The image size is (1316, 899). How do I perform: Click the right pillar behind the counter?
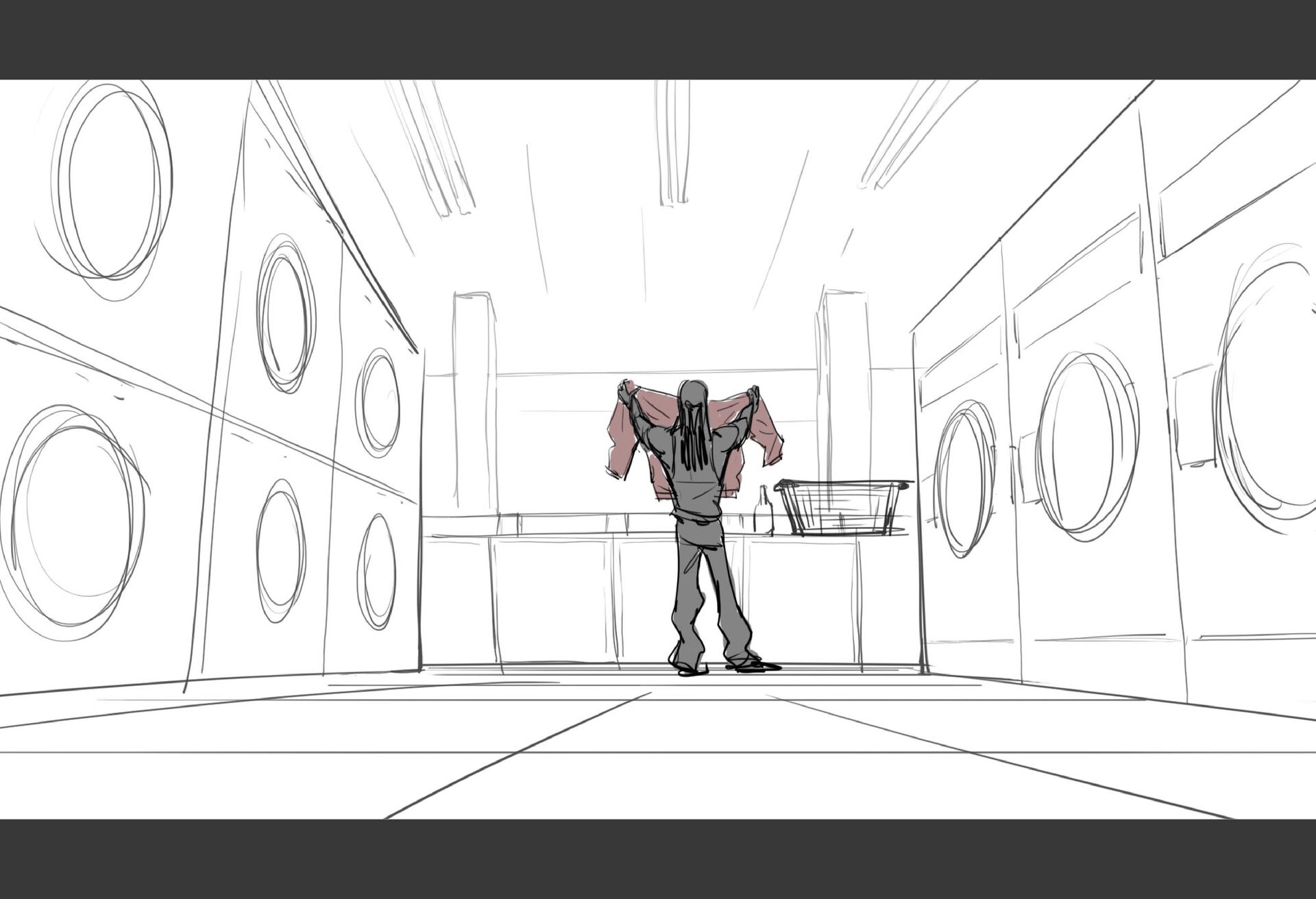tap(844, 384)
